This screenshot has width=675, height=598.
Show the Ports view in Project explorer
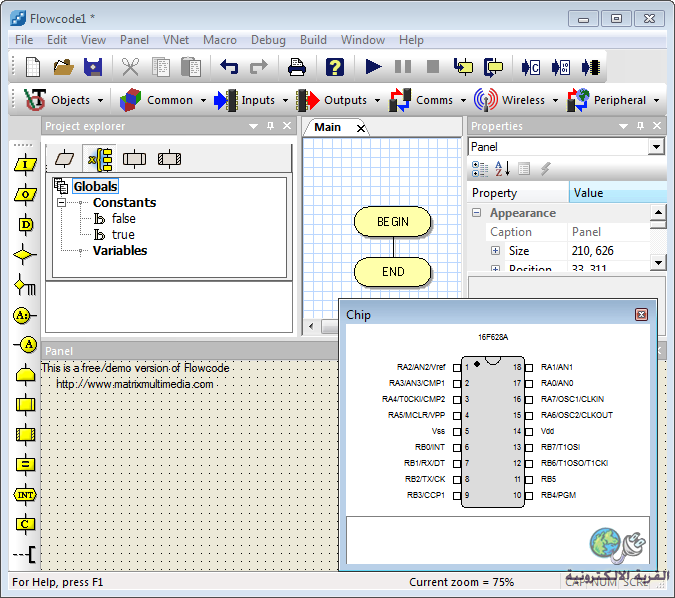click(x=65, y=159)
